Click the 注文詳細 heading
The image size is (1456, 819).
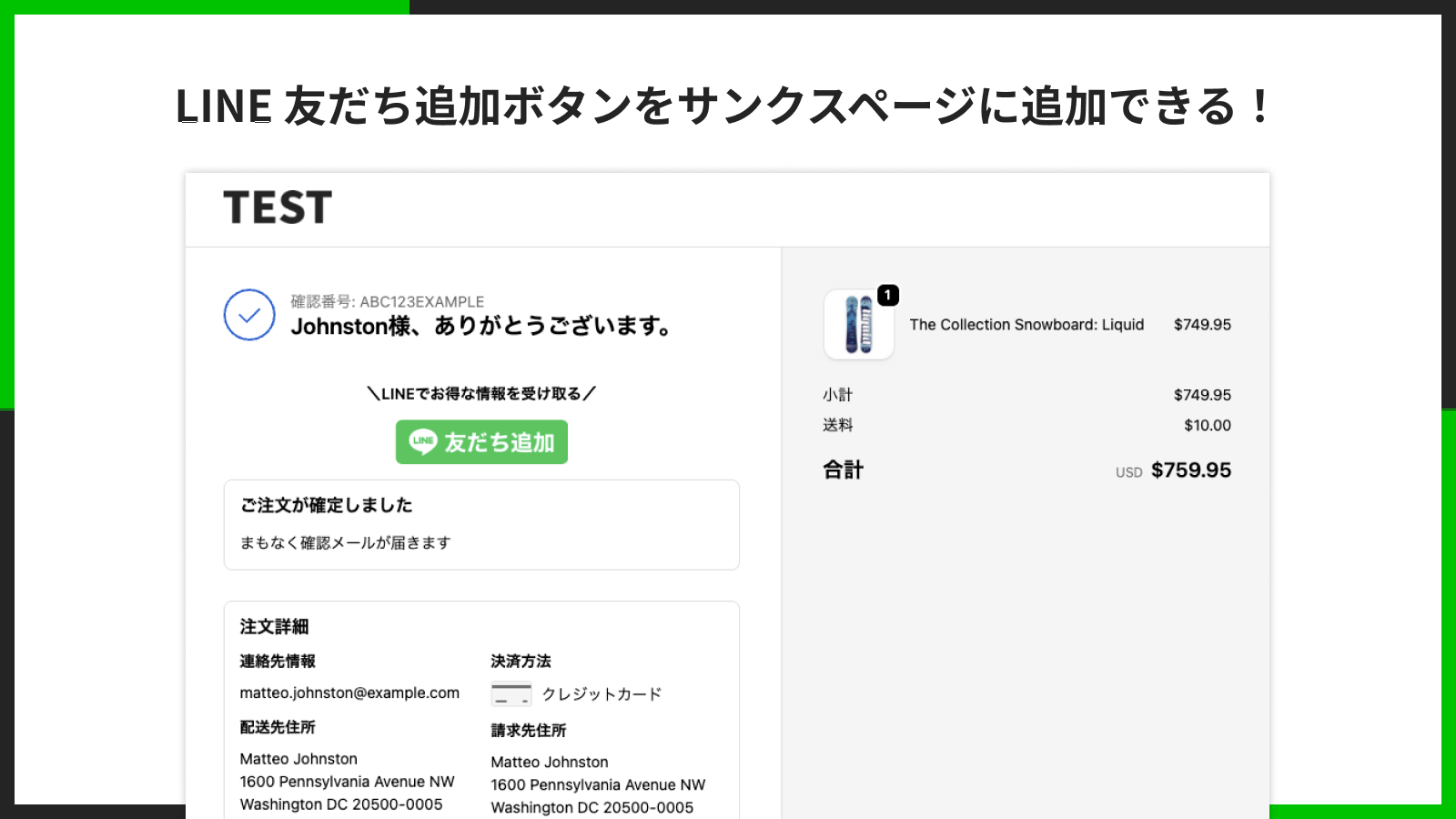click(274, 627)
